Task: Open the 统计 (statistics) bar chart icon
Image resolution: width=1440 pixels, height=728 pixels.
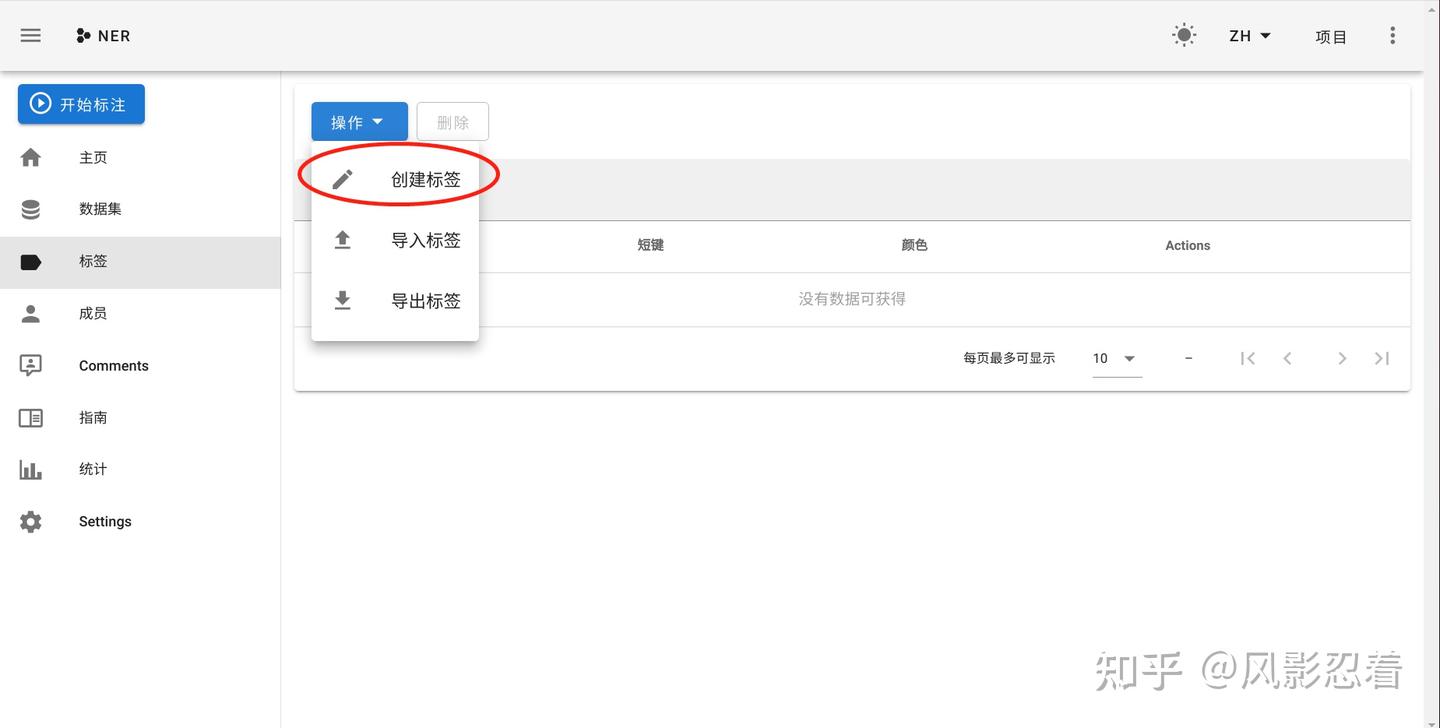Action: [x=30, y=469]
